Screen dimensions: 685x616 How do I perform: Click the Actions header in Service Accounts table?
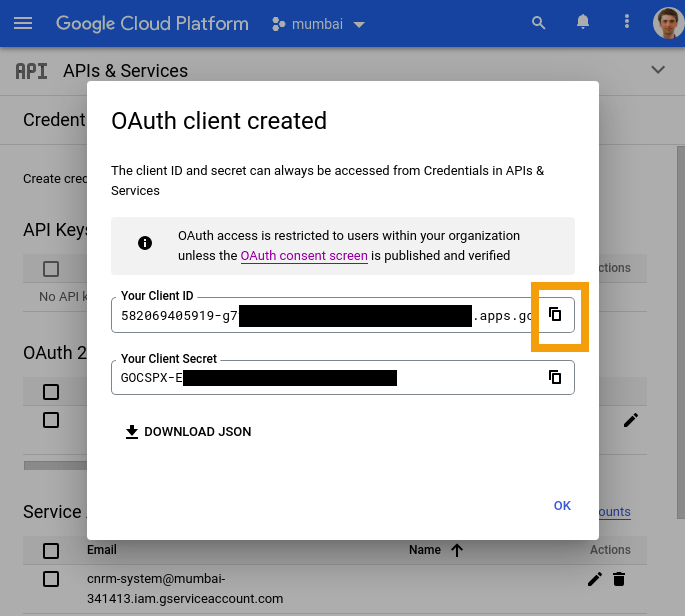coord(610,550)
